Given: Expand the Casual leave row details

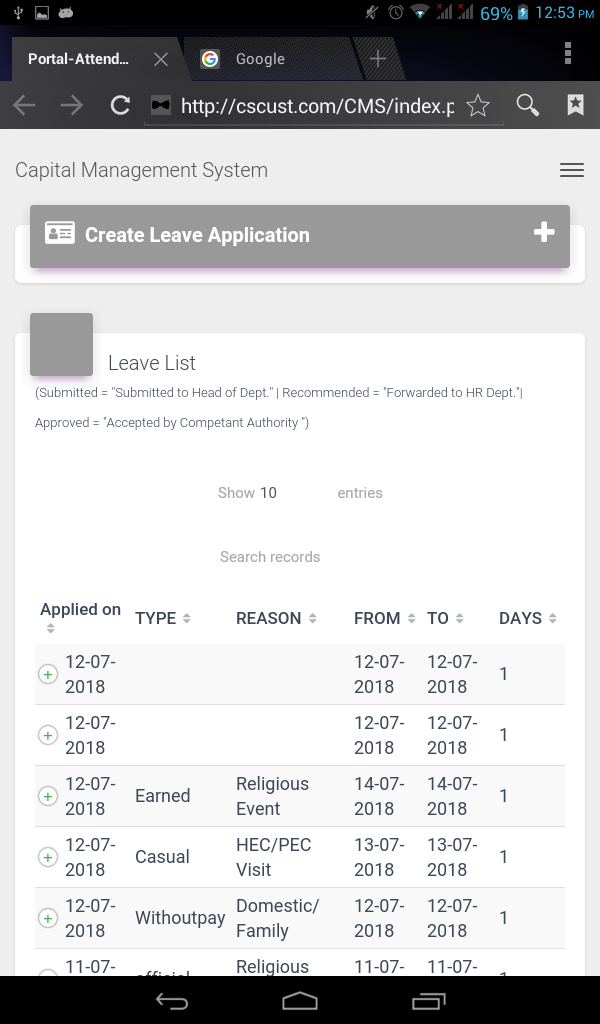Looking at the screenshot, I should 47,857.
